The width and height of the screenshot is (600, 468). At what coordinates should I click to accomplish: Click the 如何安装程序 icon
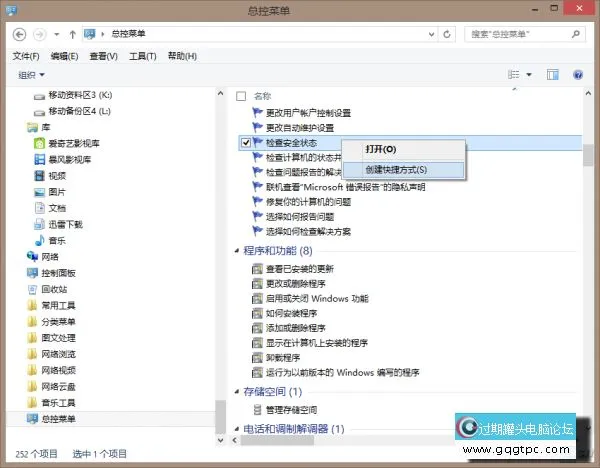pos(257,313)
